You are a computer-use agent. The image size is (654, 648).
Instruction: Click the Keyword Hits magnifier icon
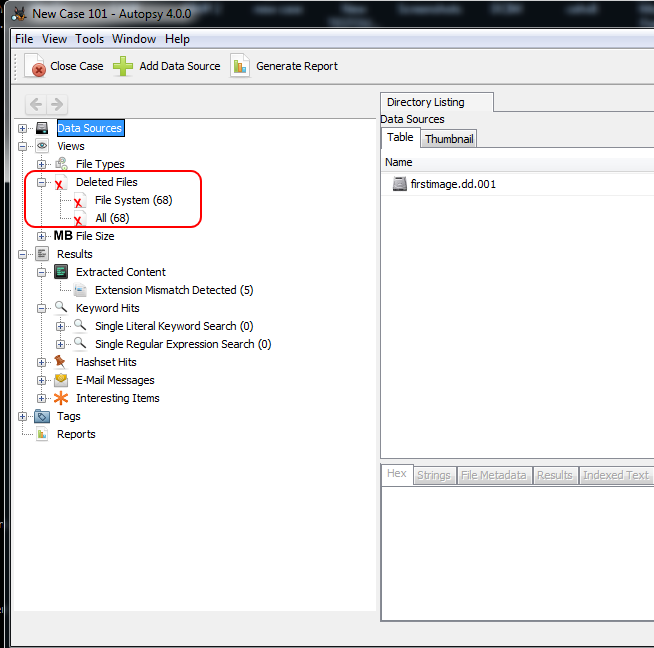[61, 308]
